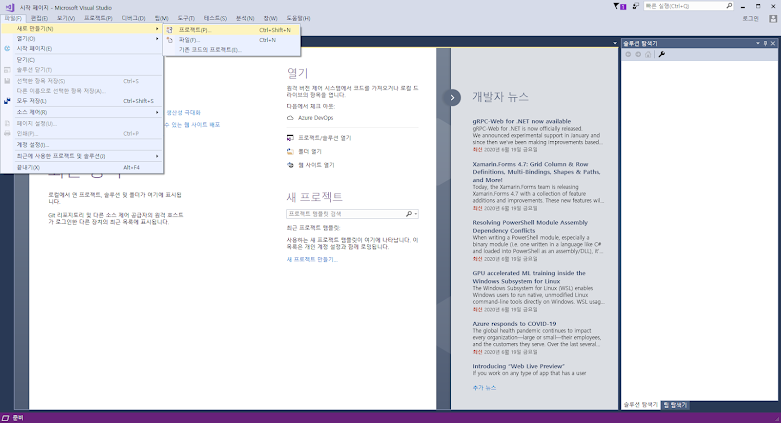Screen dimensions: 781x423
Task: Click the 폴더 열기 folder icon
Action: (x=290, y=151)
